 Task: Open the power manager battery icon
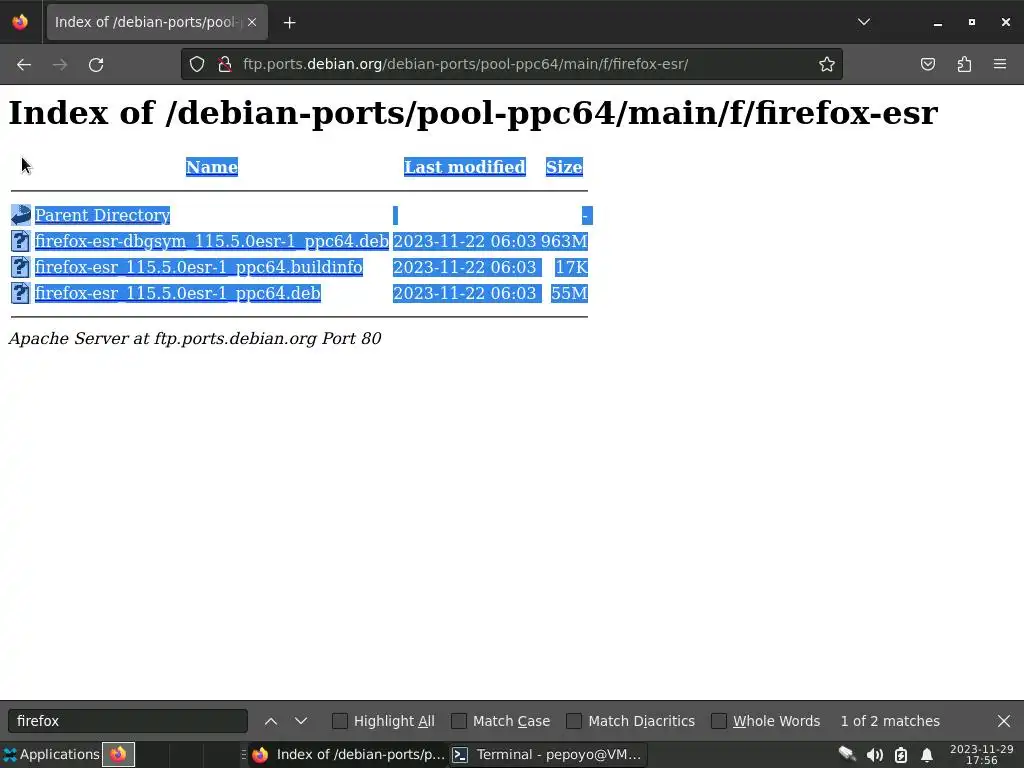(901, 755)
